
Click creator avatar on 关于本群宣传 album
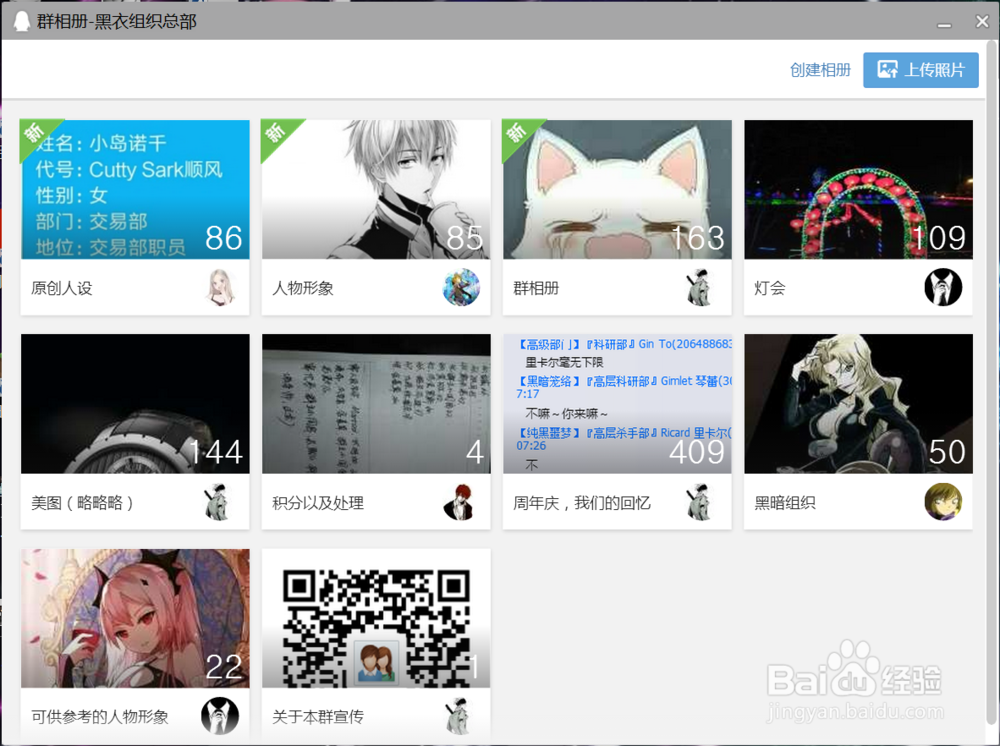tap(460, 716)
